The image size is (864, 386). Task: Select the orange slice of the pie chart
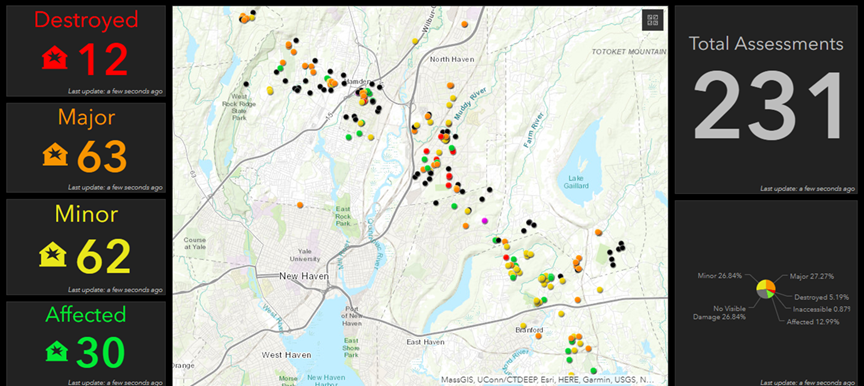(x=771, y=284)
